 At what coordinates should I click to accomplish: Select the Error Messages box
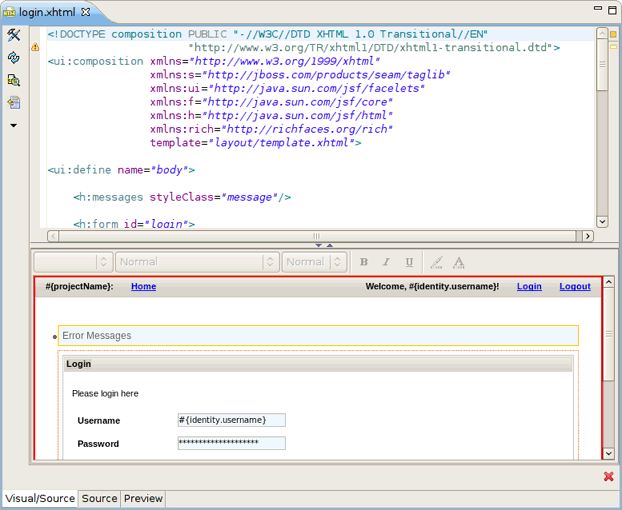point(318,336)
